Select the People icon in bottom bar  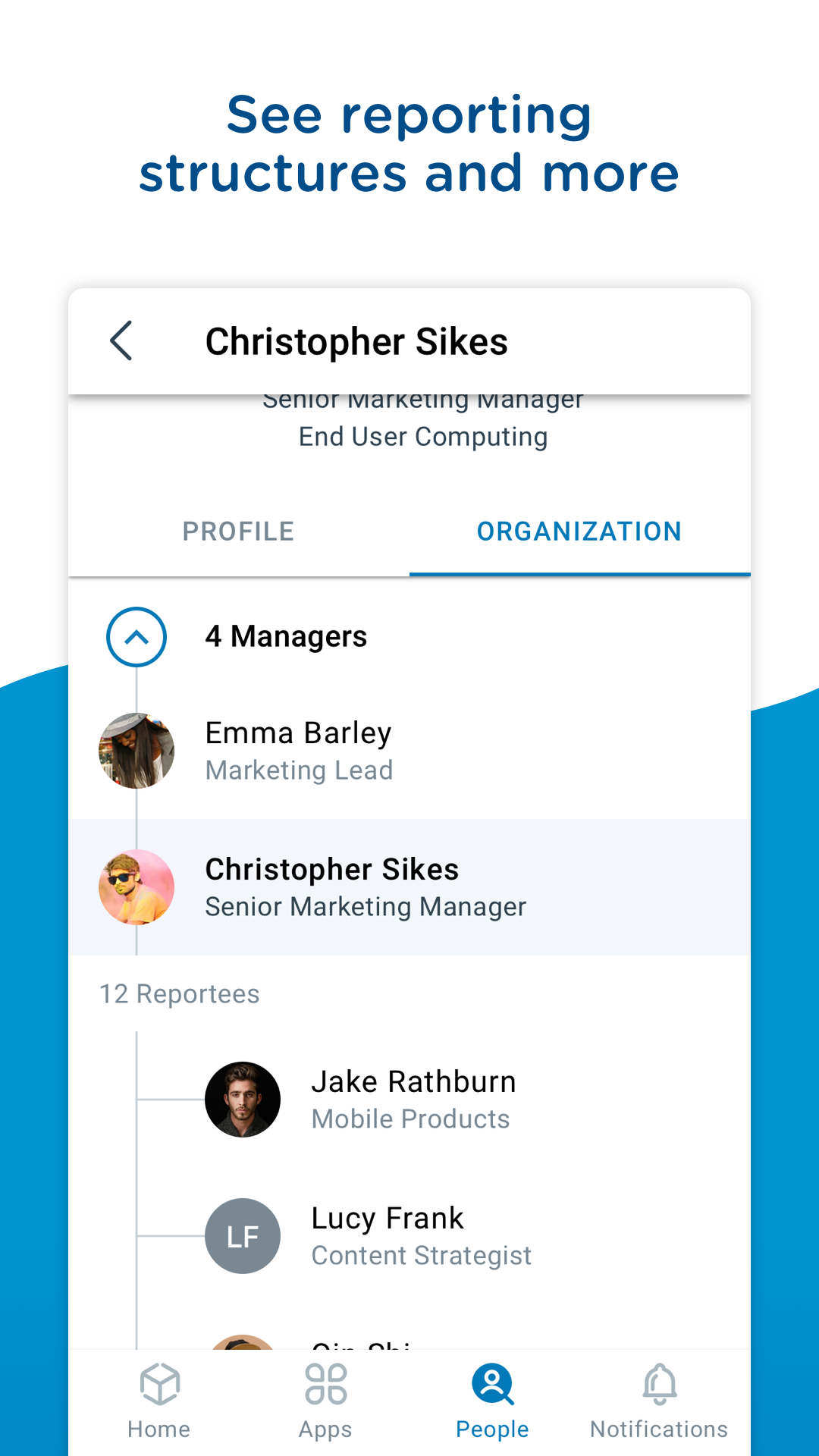(x=492, y=1385)
